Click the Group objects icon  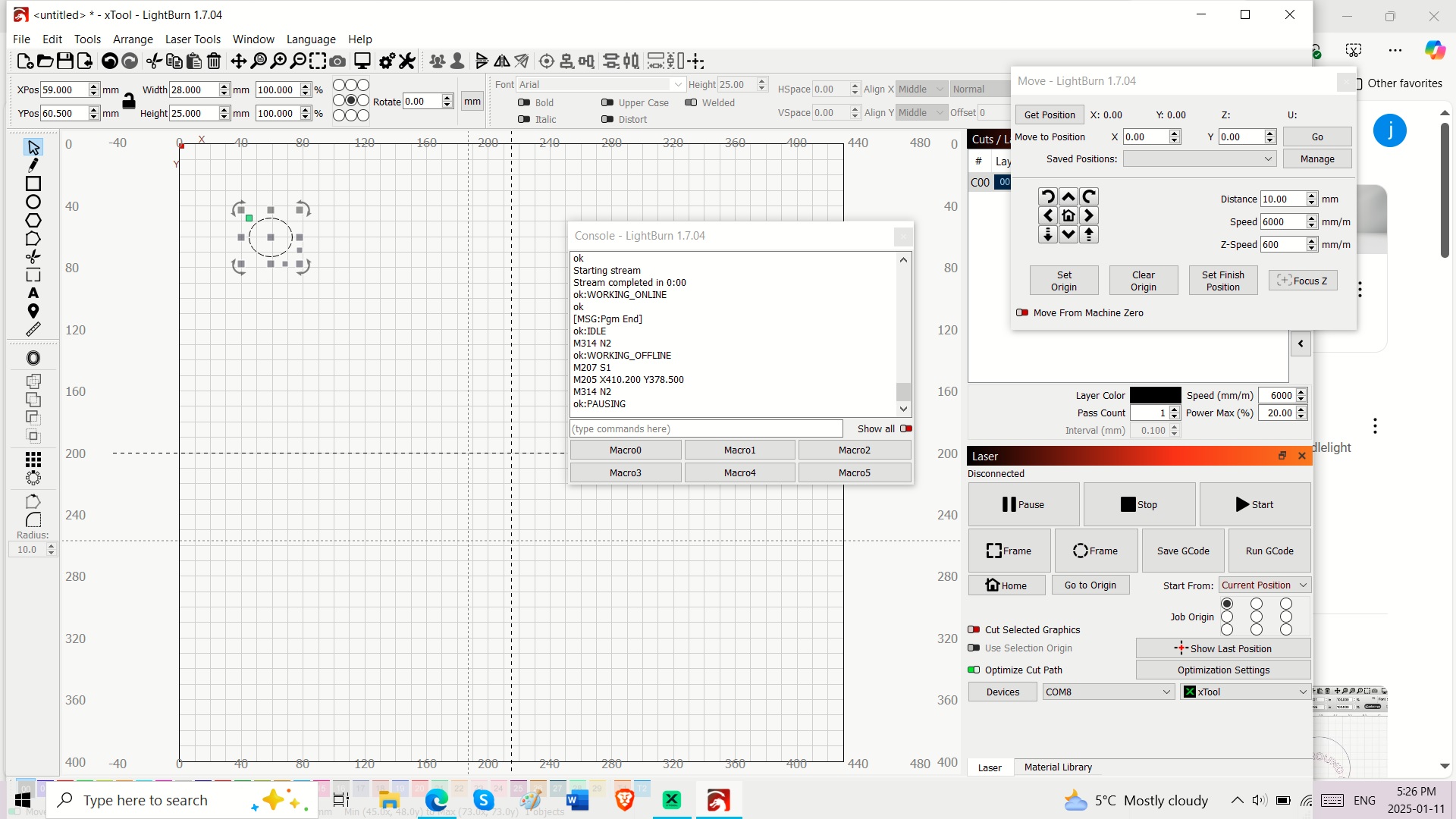[437, 61]
